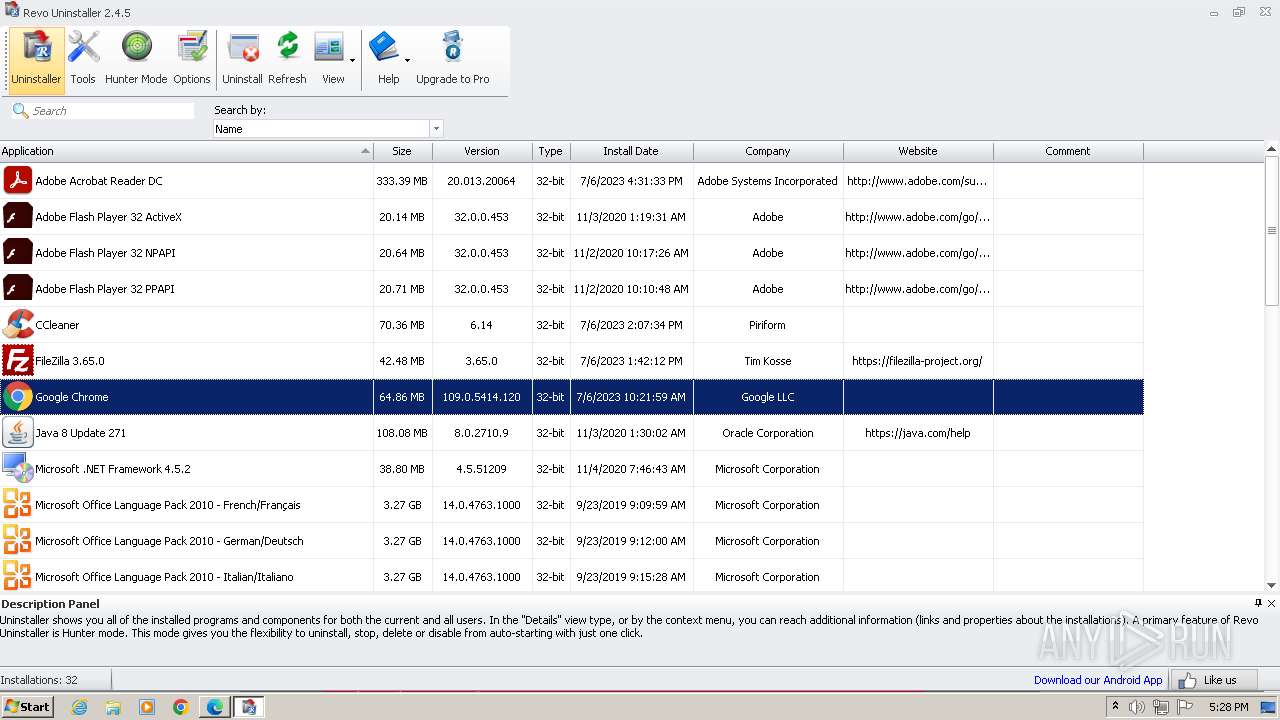Select Office Language Pack Italian icon
1280x720 pixels.
(x=17, y=577)
